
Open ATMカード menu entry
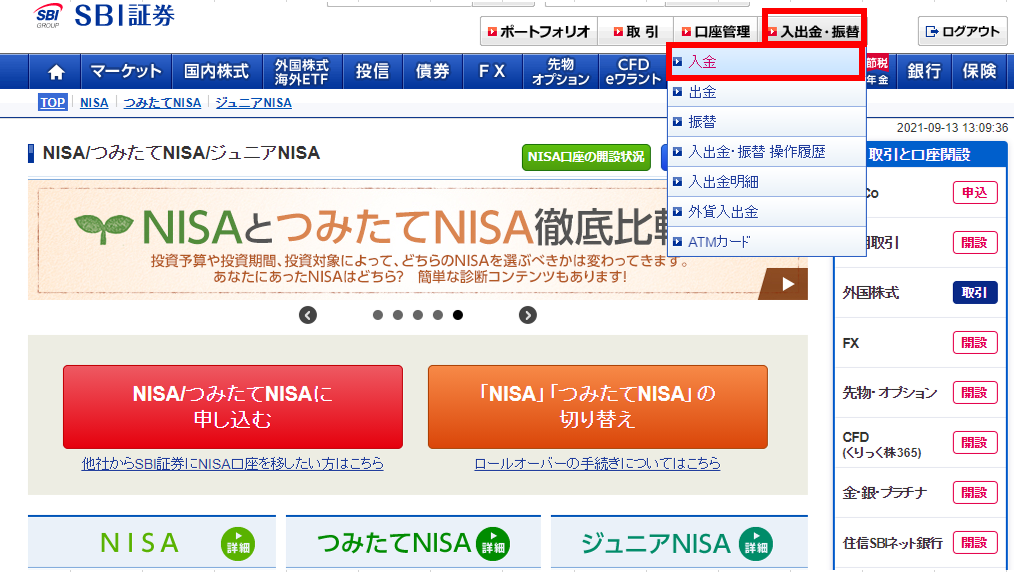(x=767, y=242)
